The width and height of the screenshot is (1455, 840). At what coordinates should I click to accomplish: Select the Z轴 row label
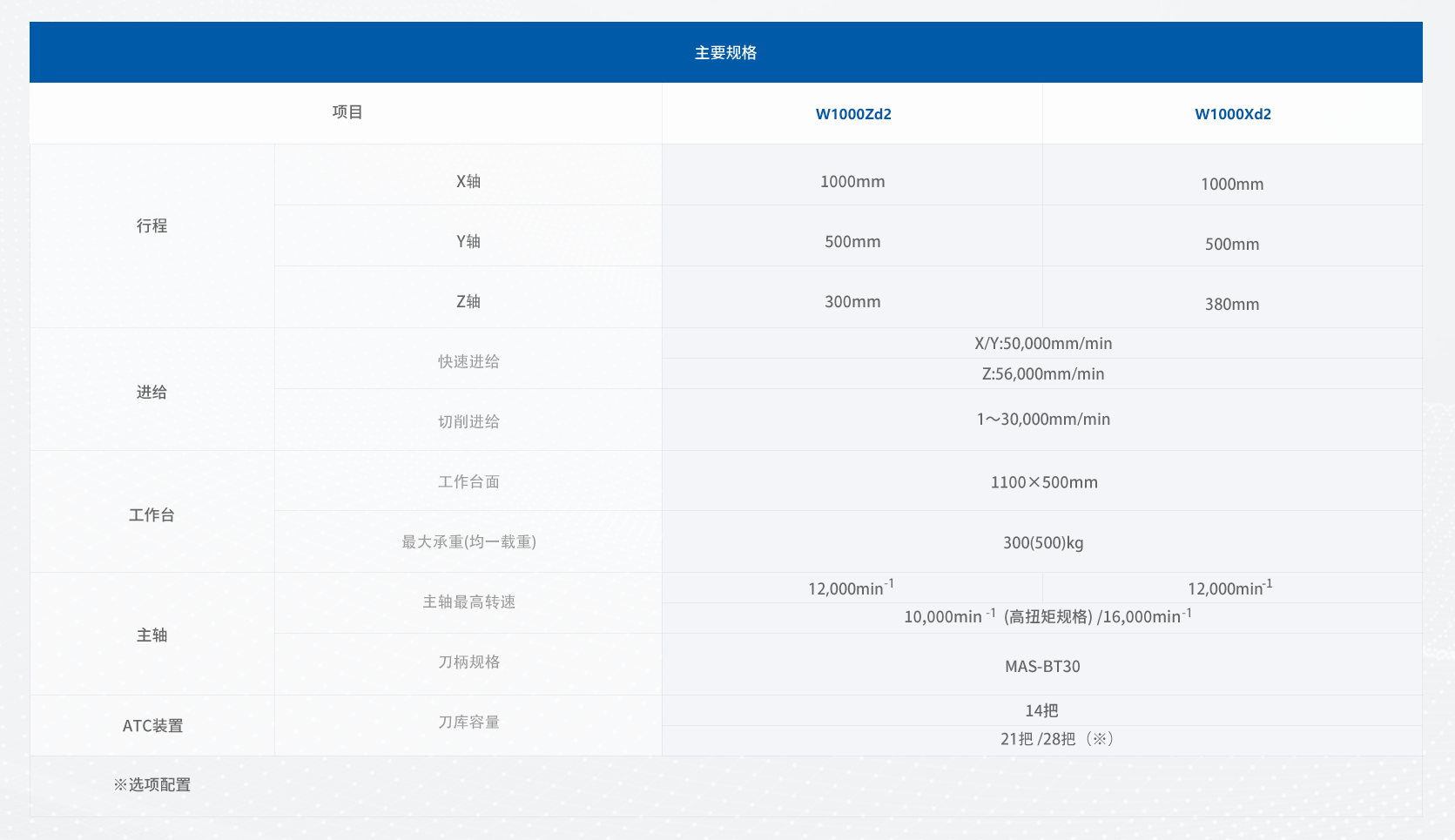click(x=468, y=301)
